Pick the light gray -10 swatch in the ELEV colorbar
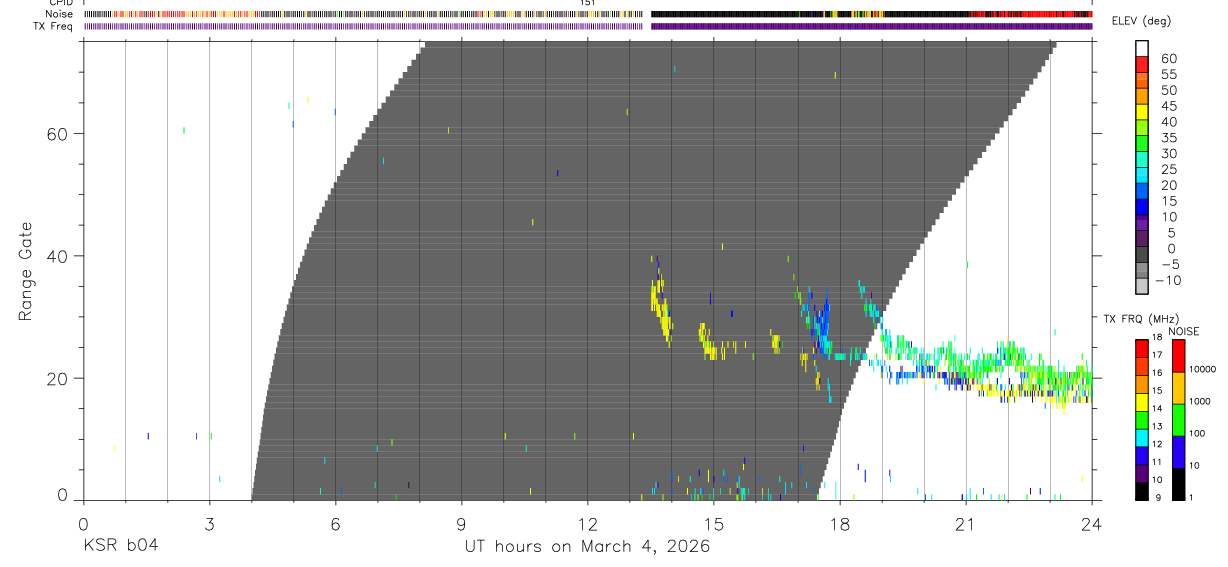The width and height of the screenshot is (1228, 567). coord(1142,287)
